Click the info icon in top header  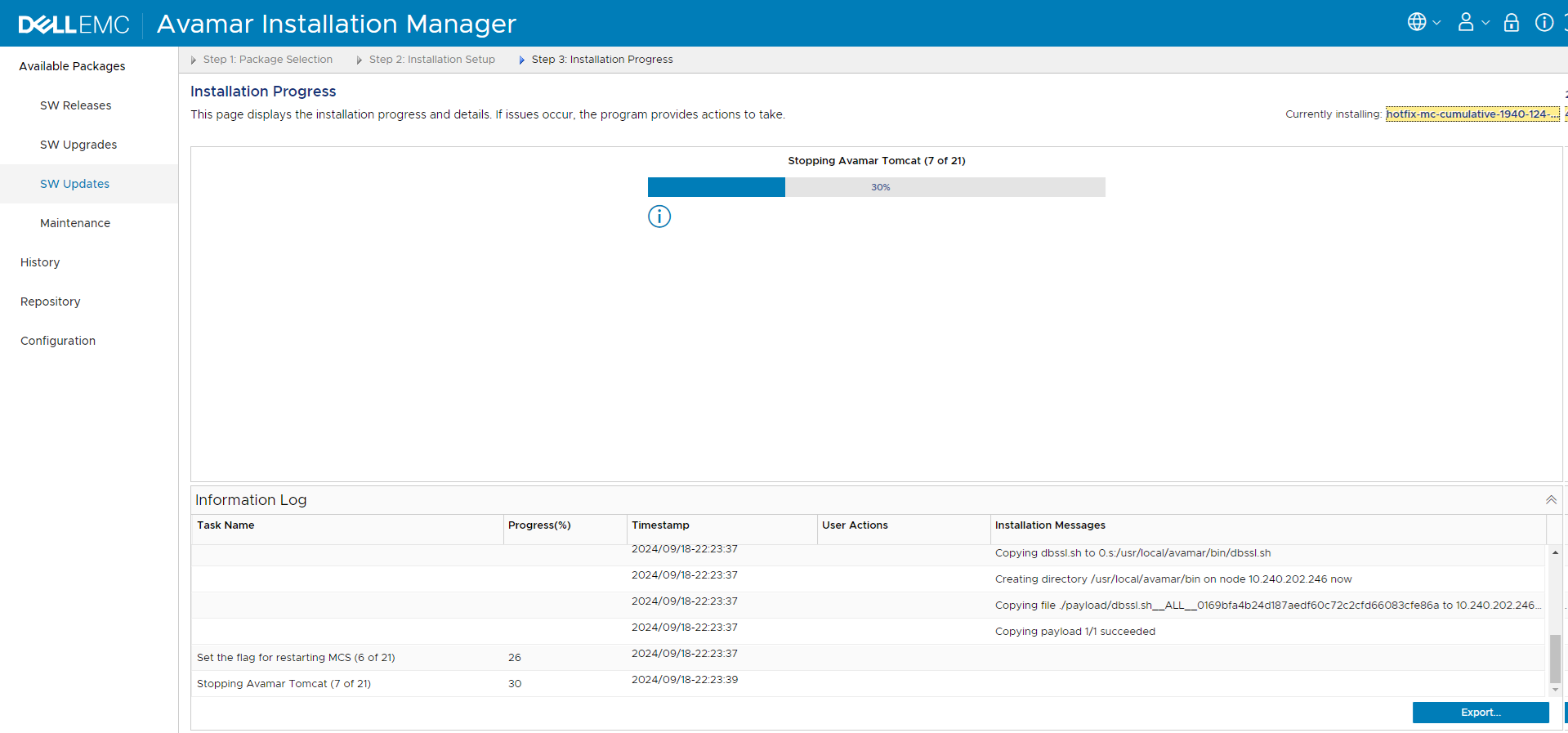(1543, 23)
